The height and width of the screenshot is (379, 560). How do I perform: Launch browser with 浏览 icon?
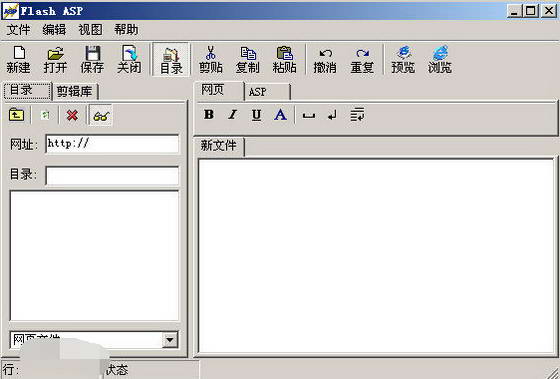440,59
